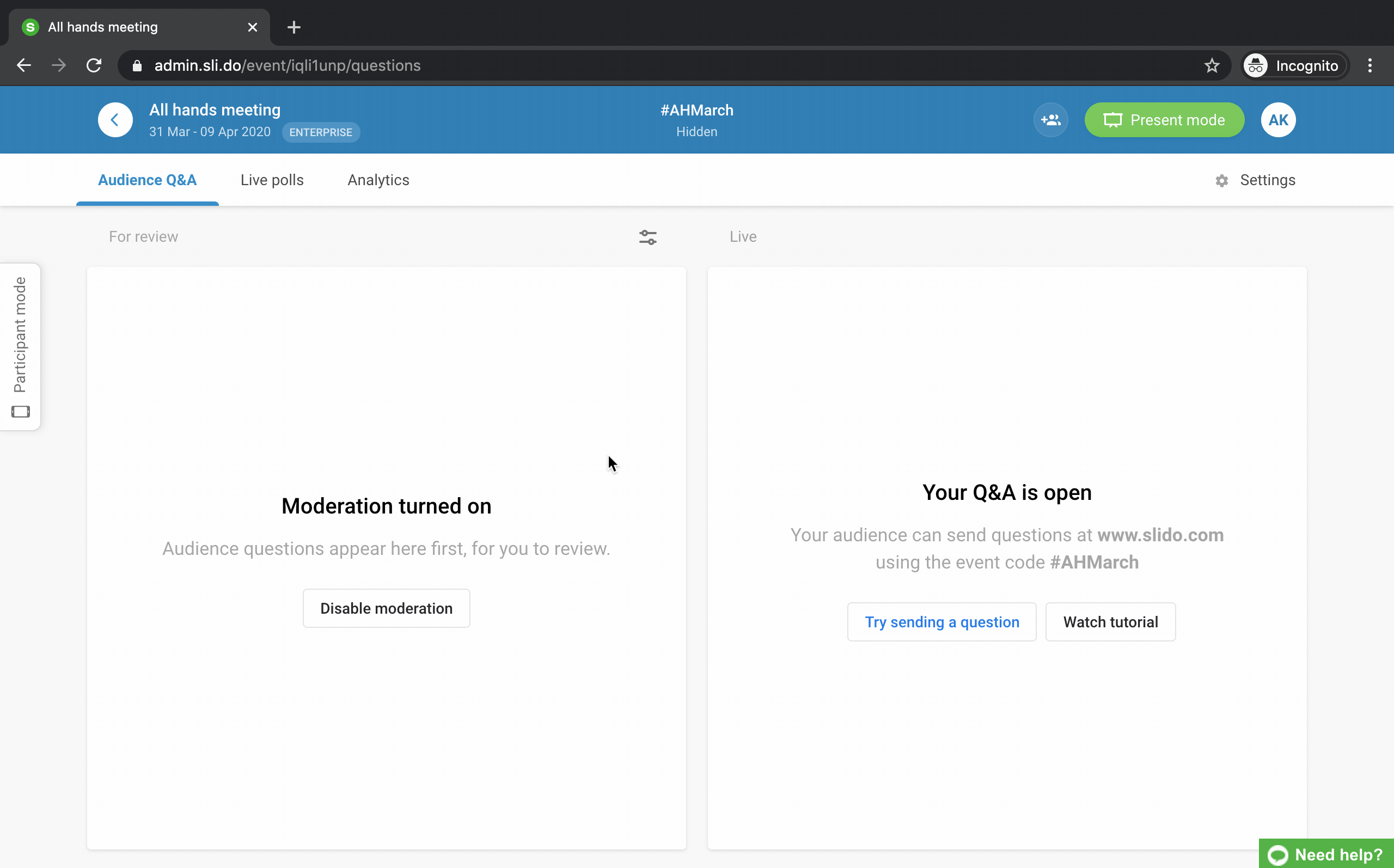
Task: Open event Settings
Action: coord(1255,180)
